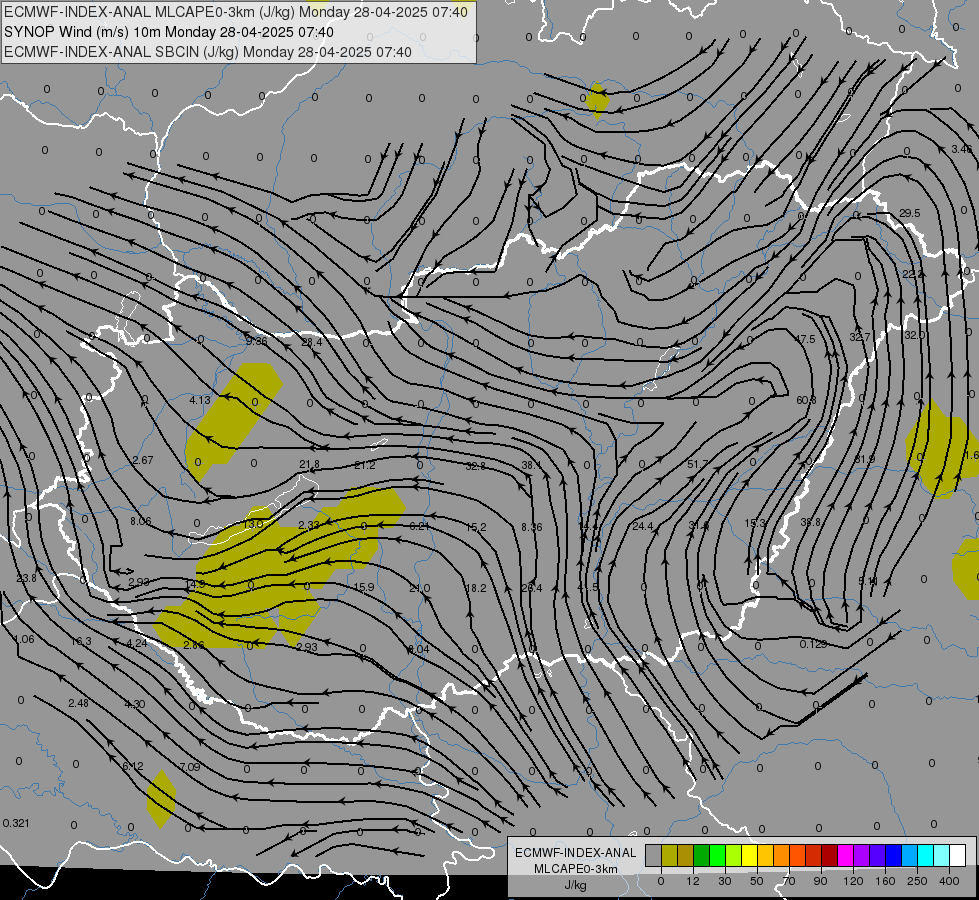
Task: Click the bright cyan legend swatch
Action: click(926, 856)
